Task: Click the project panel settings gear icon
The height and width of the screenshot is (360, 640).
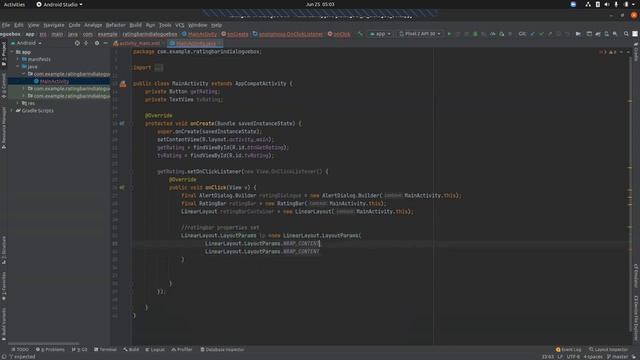Action: [x=97, y=43]
